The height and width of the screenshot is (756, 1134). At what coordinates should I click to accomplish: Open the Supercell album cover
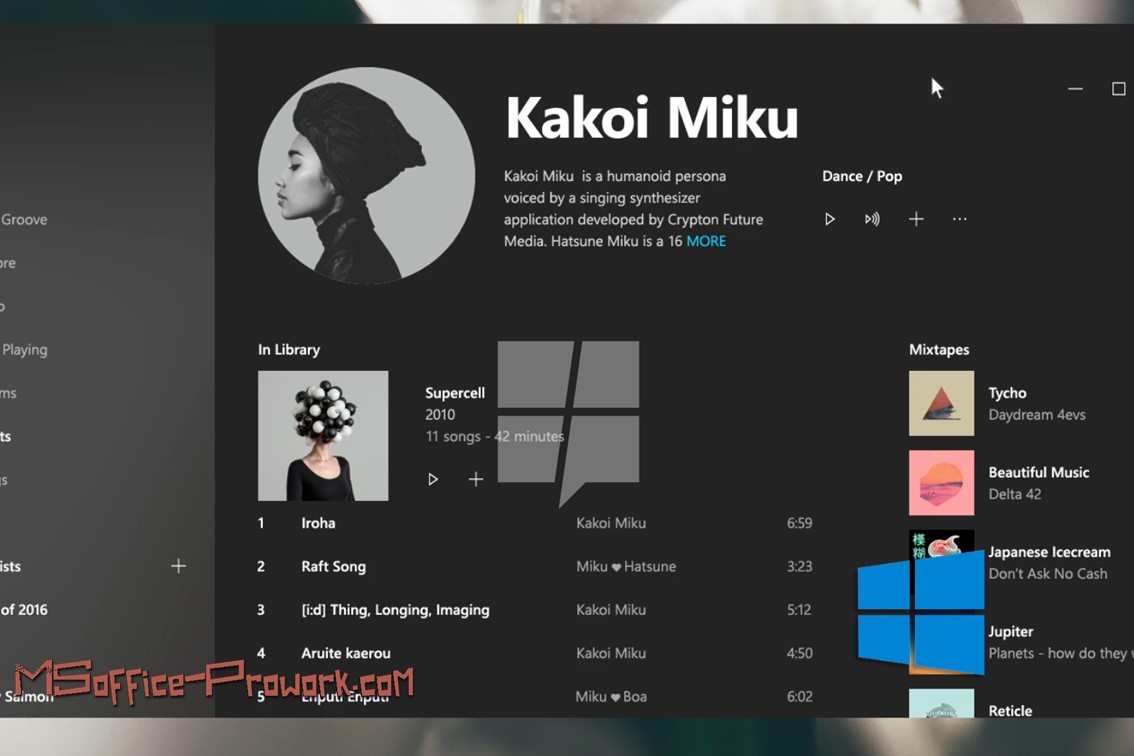(x=323, y=436)
